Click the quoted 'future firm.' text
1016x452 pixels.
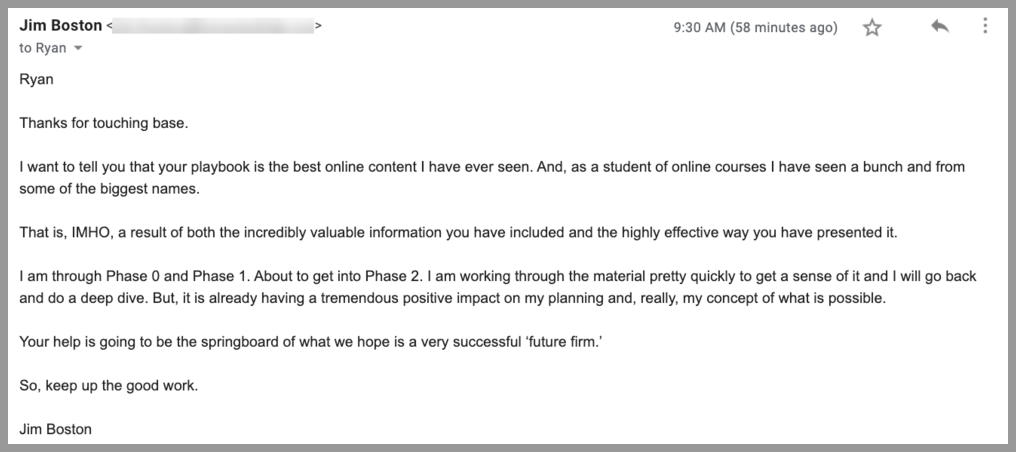(562, 343)
